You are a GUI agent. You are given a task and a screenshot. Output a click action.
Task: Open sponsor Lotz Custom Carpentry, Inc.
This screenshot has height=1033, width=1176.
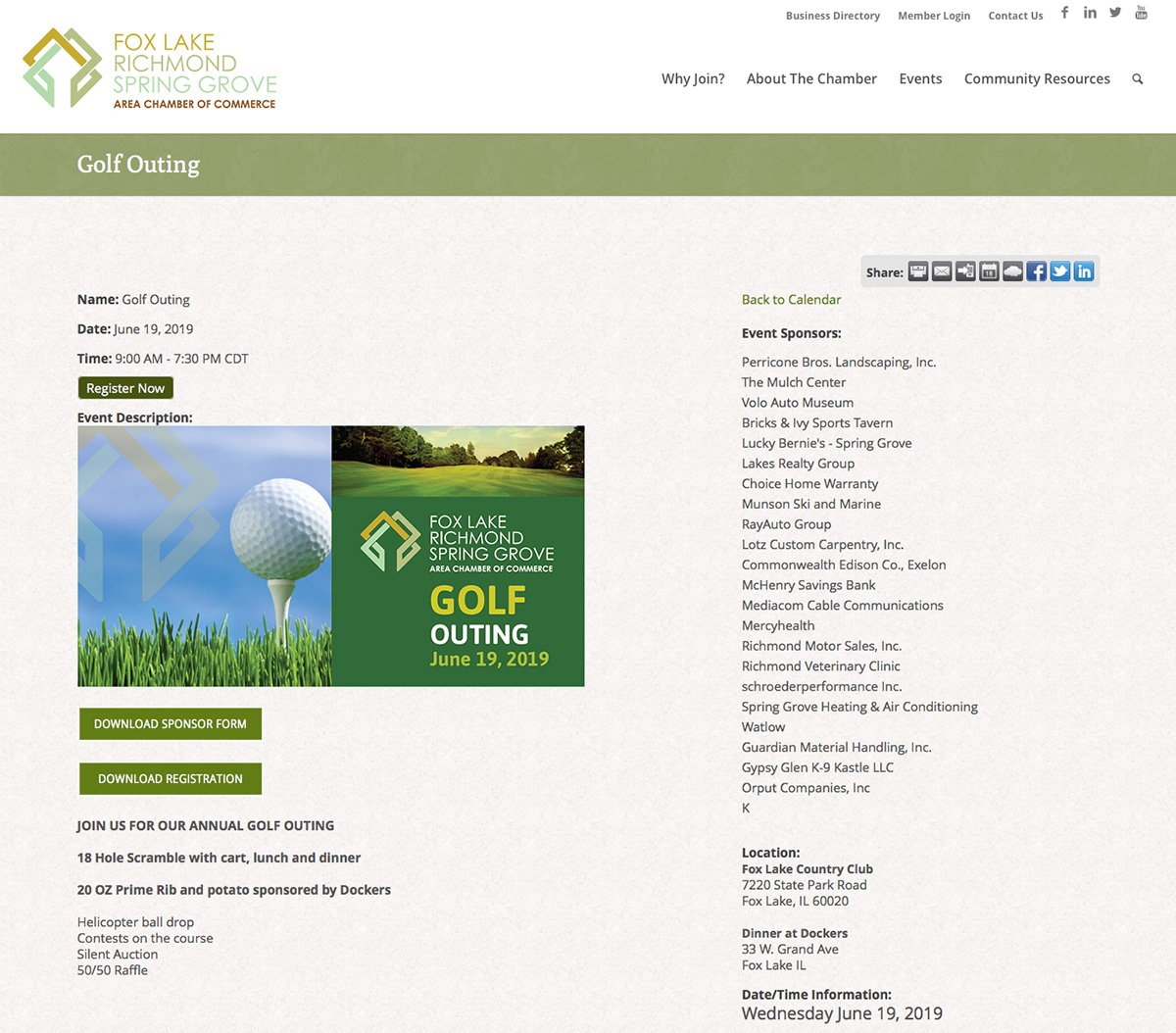(x=822, y=545)
